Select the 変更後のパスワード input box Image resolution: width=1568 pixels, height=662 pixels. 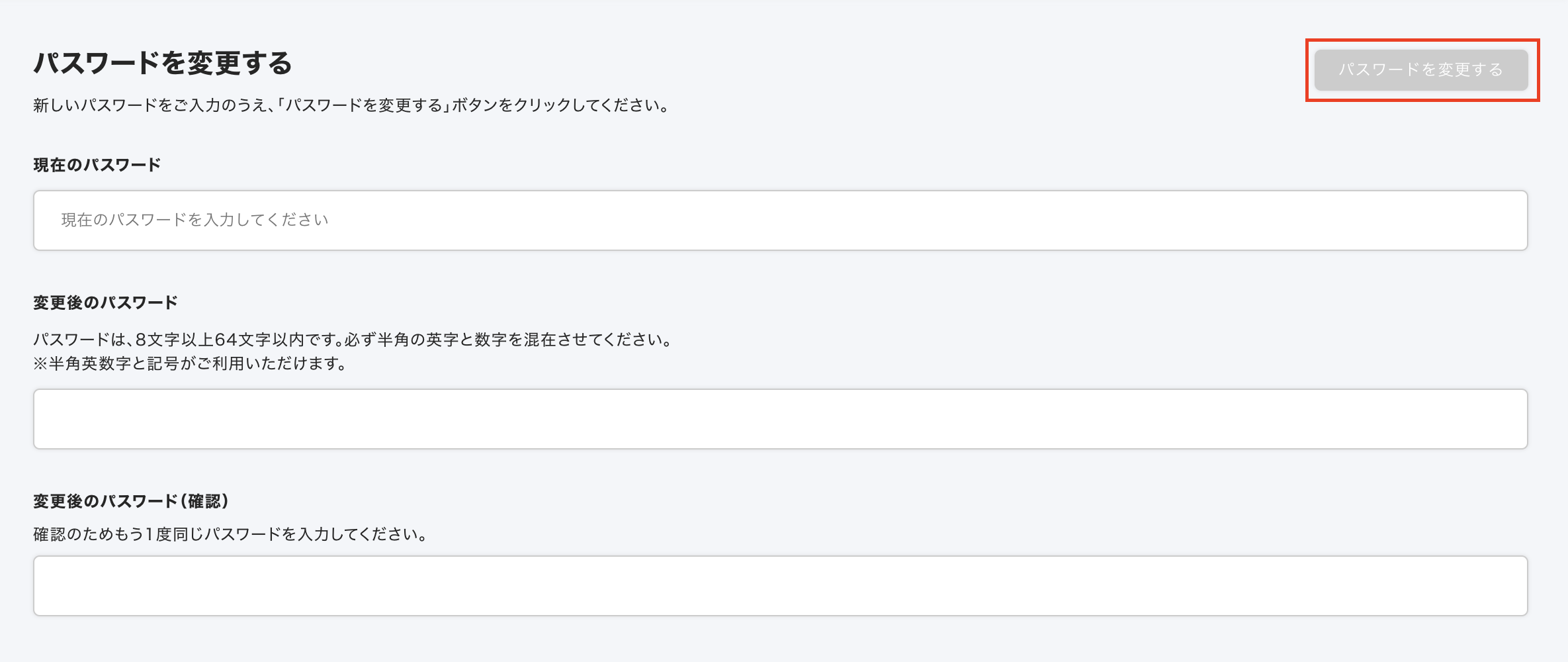click(x=781, y=419)
